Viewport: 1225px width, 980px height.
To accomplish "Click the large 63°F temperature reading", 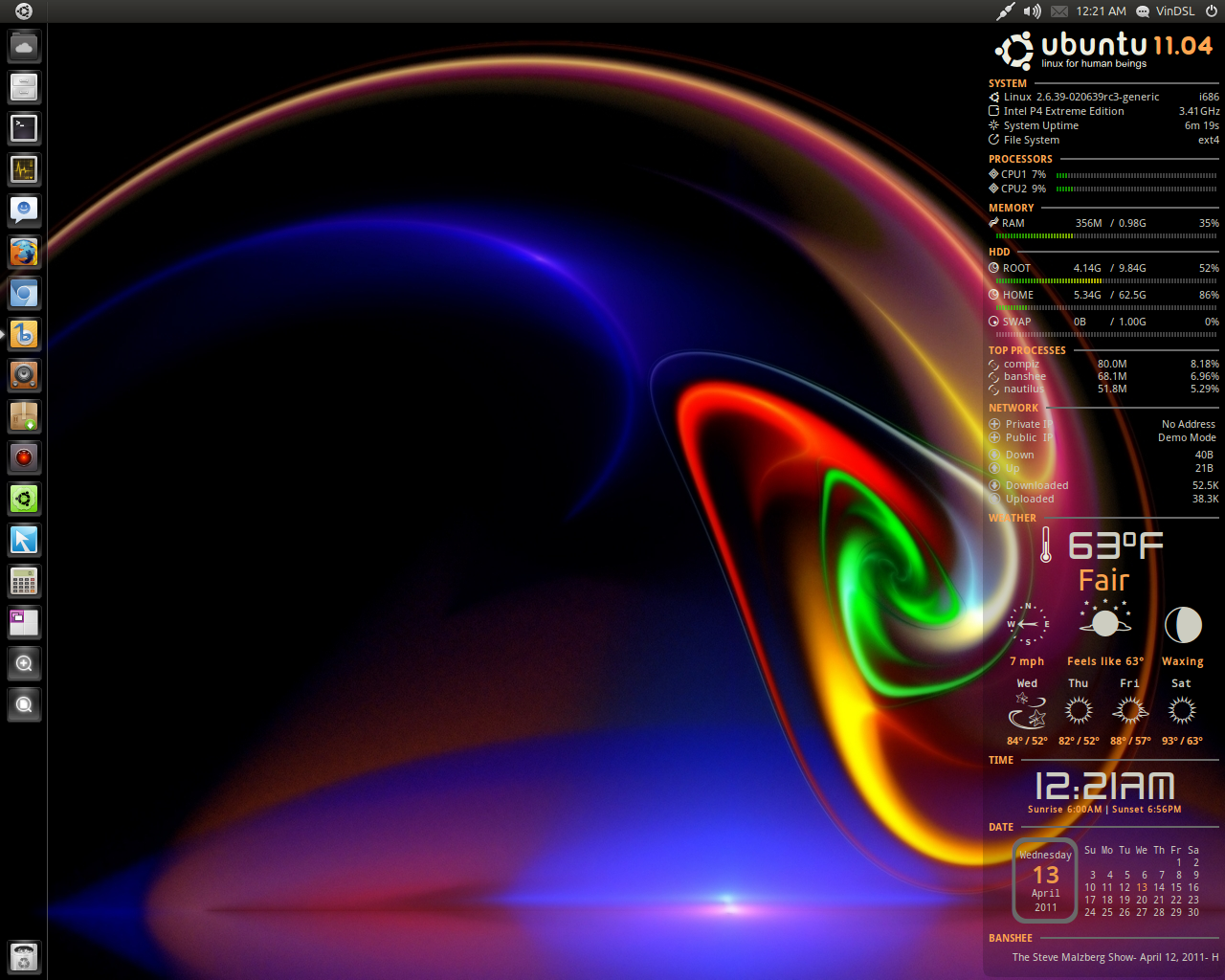I will click(1116, 546).
